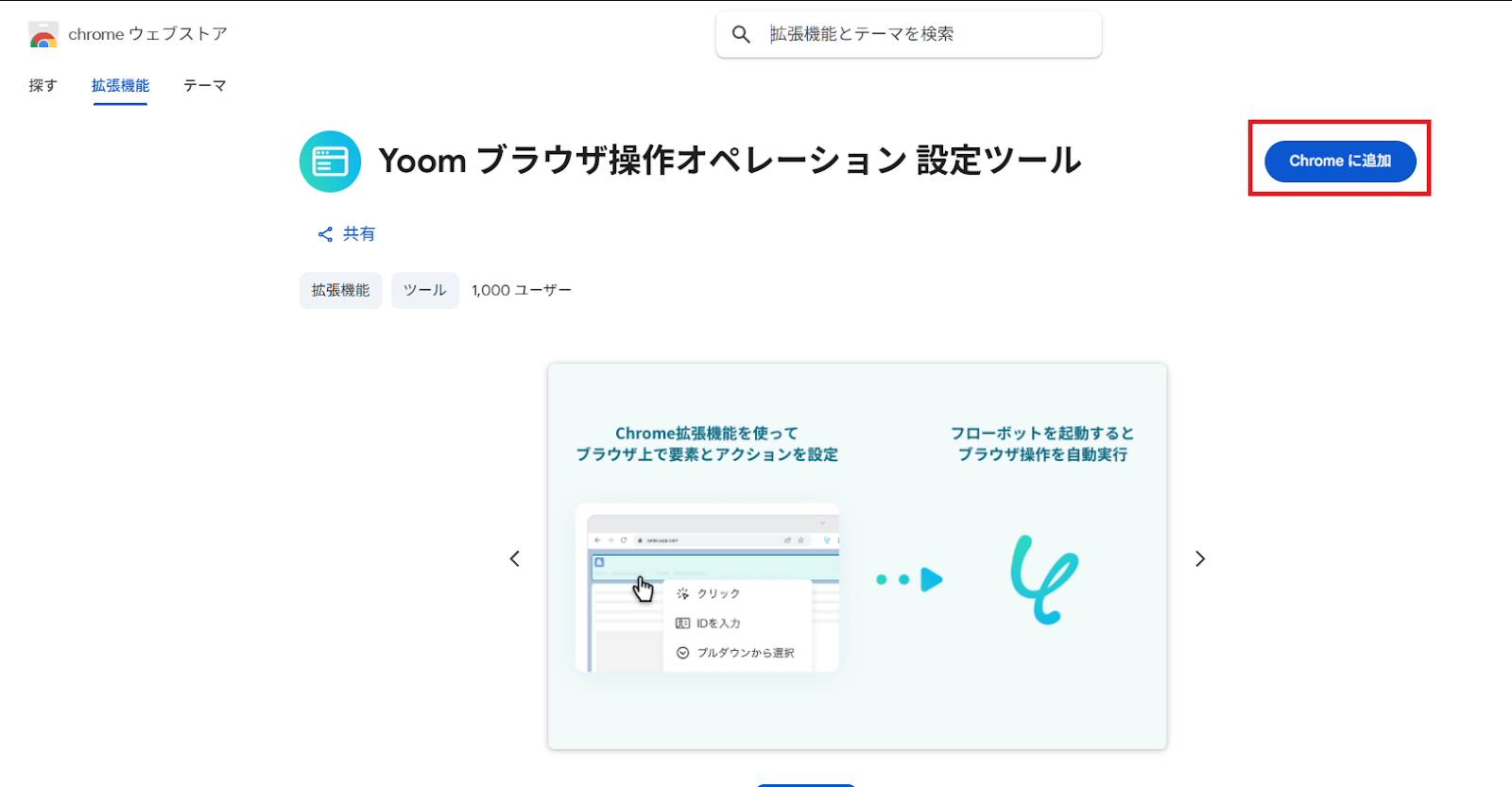Screen dimensions: 1512x787
Task: Click the Yoom extension teal logo icon
Action: pyautogui.click(x=330, y=162)
